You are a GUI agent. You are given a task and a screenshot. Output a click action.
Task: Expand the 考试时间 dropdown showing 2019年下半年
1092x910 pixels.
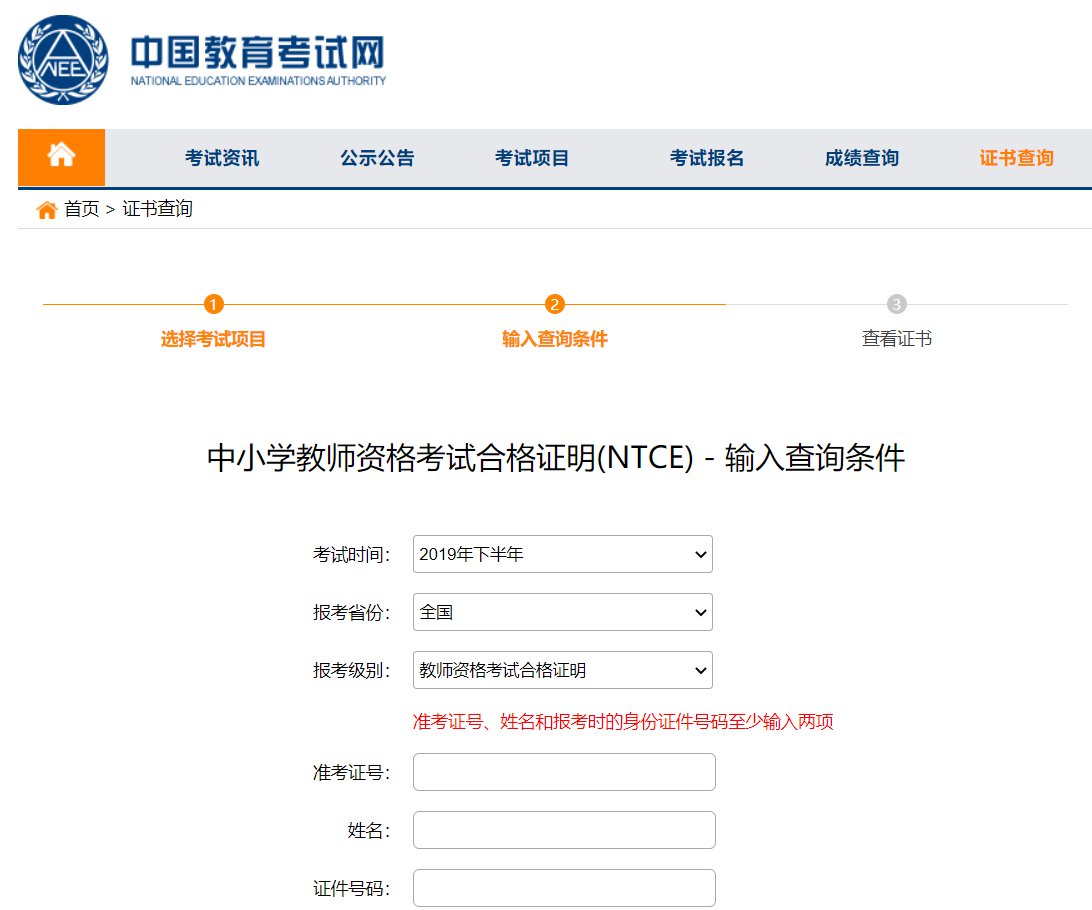[563, 554]
